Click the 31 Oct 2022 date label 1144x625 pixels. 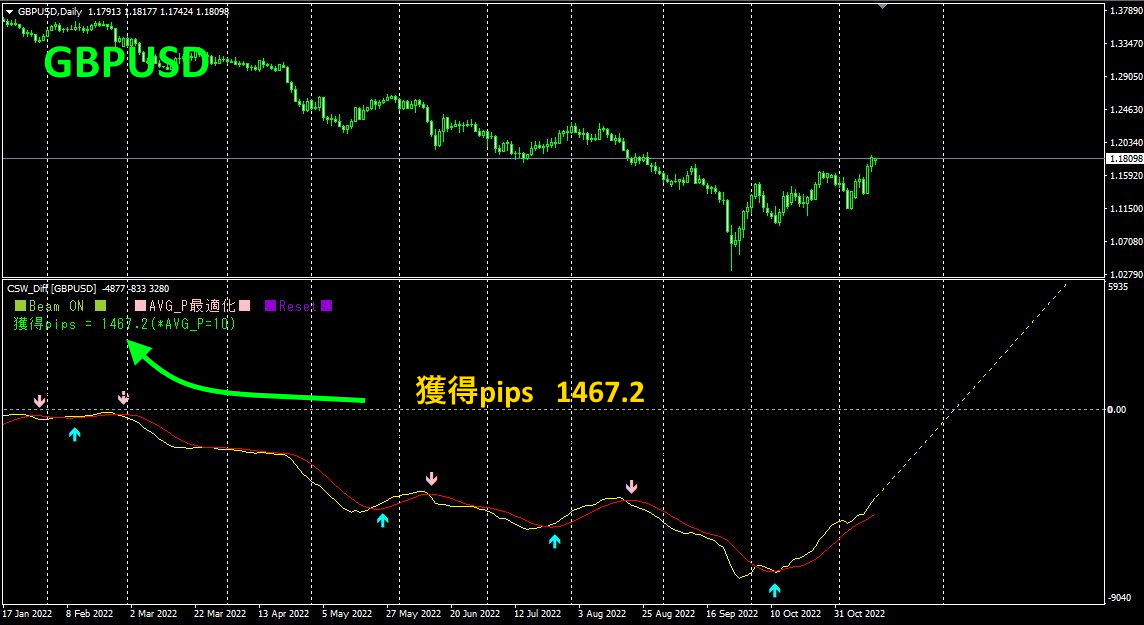(860, 613)
